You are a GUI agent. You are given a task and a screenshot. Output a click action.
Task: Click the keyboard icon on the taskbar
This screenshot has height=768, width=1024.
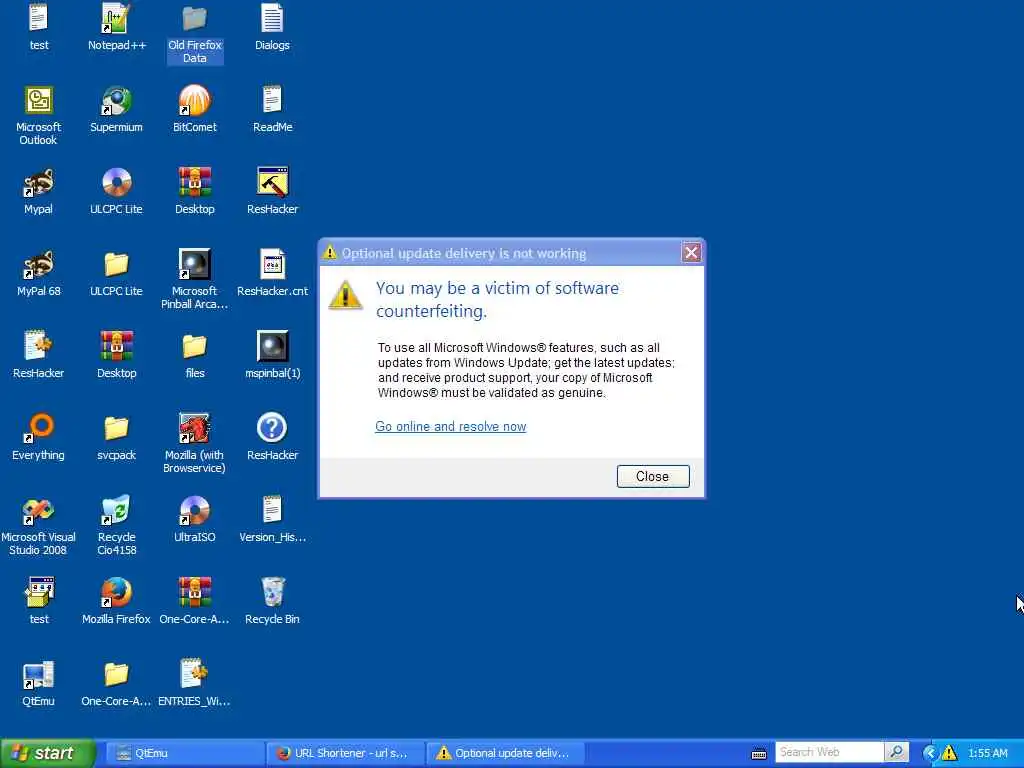pos(759,754)
